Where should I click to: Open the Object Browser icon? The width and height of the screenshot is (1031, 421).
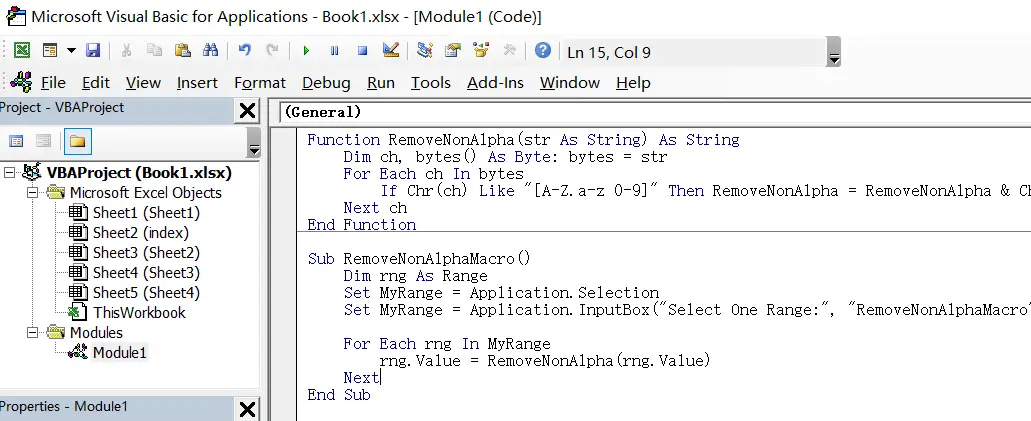pyautogui.click(x=481, y=50)
